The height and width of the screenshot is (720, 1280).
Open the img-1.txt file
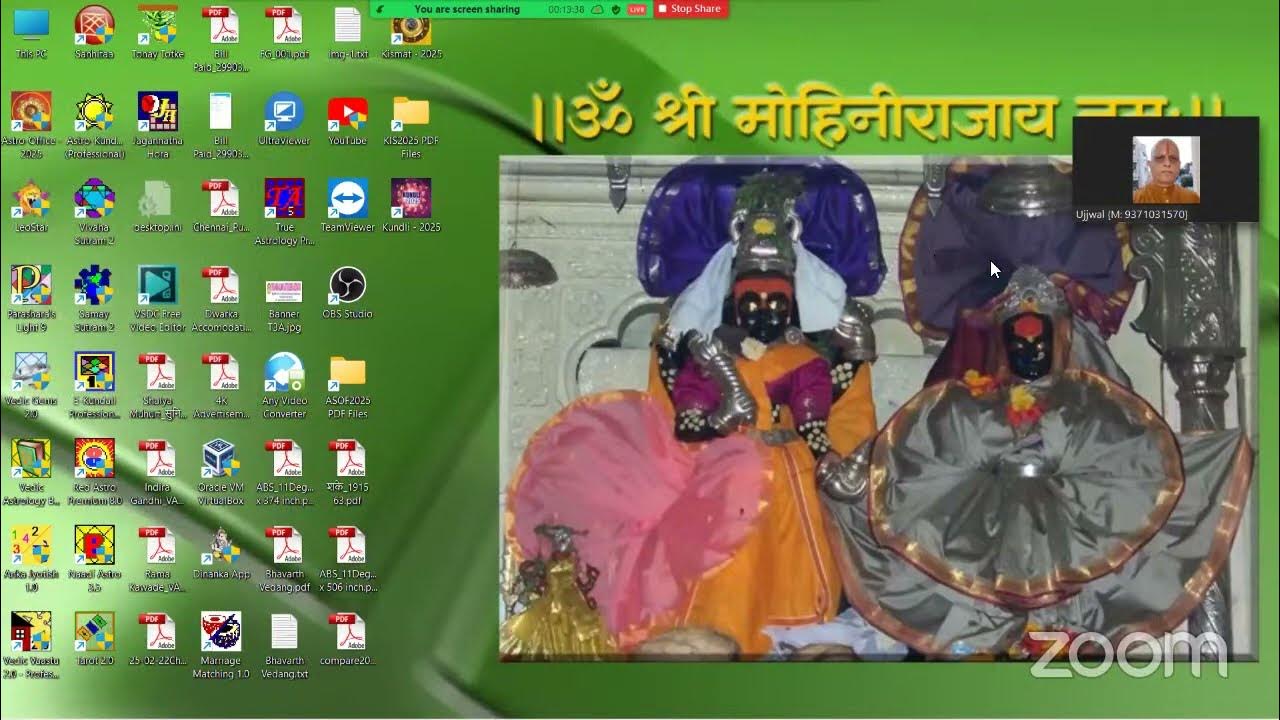tap(347, 33)
